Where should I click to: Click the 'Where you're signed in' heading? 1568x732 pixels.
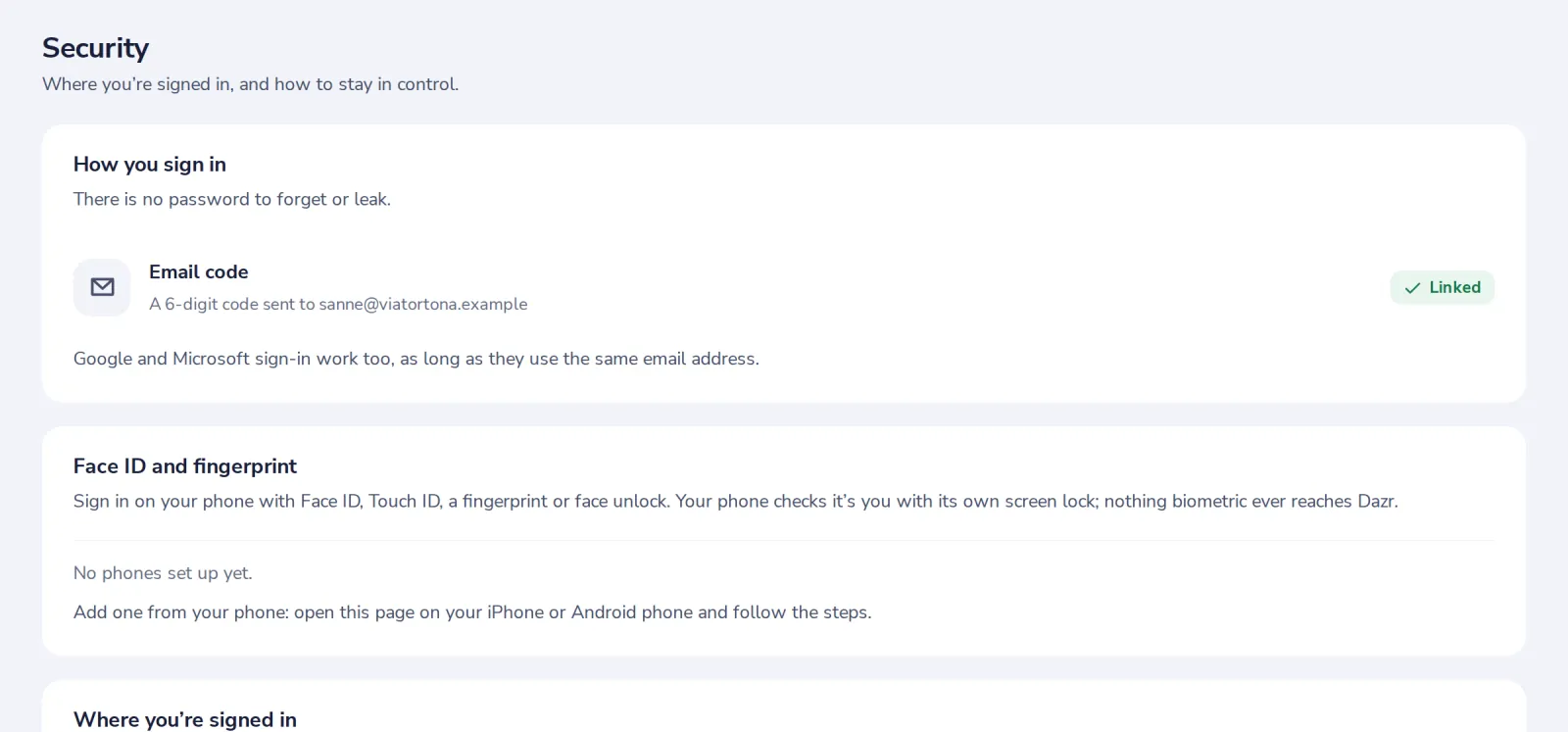coord(185,719)
